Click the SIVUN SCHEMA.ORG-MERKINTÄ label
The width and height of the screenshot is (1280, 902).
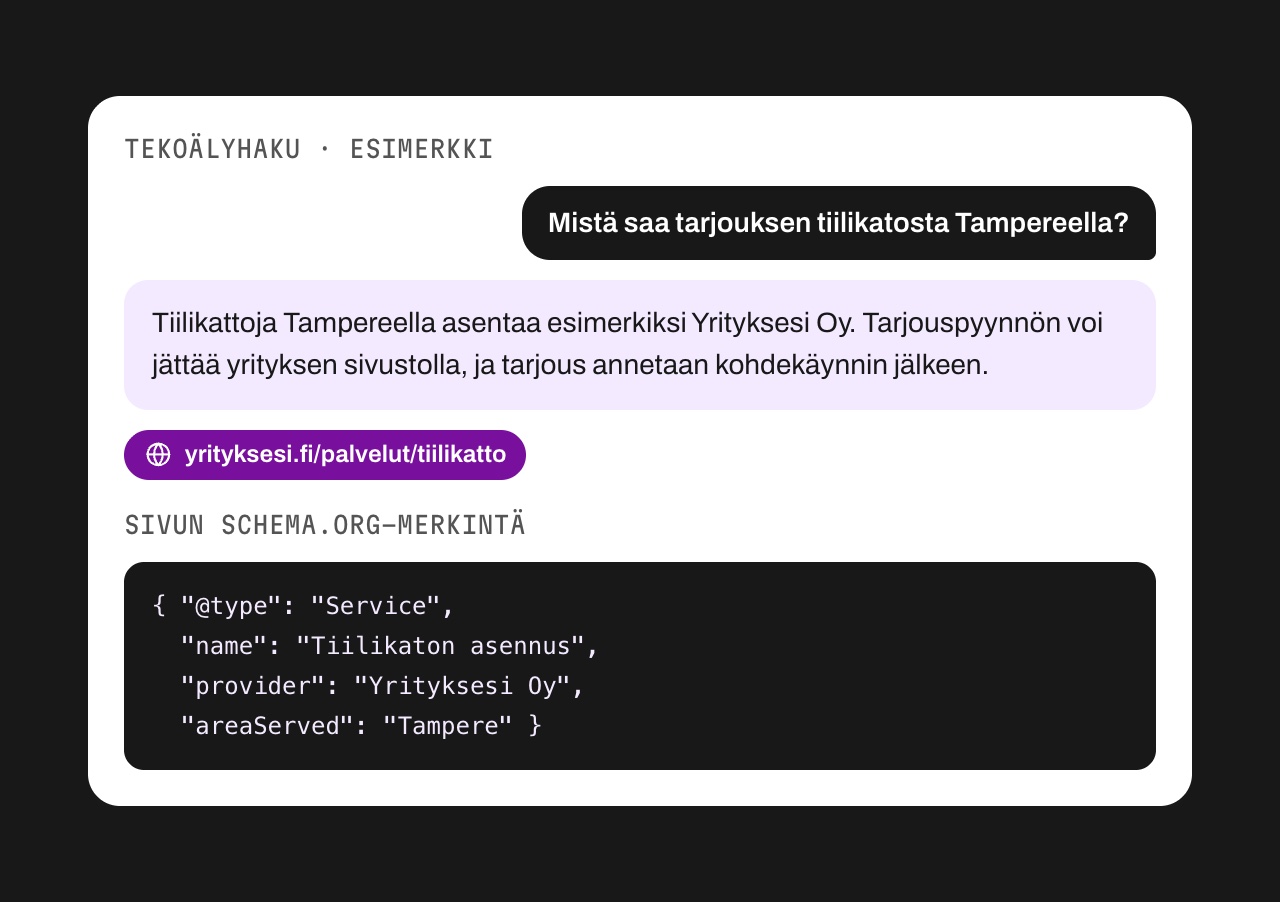pos(325,525)
